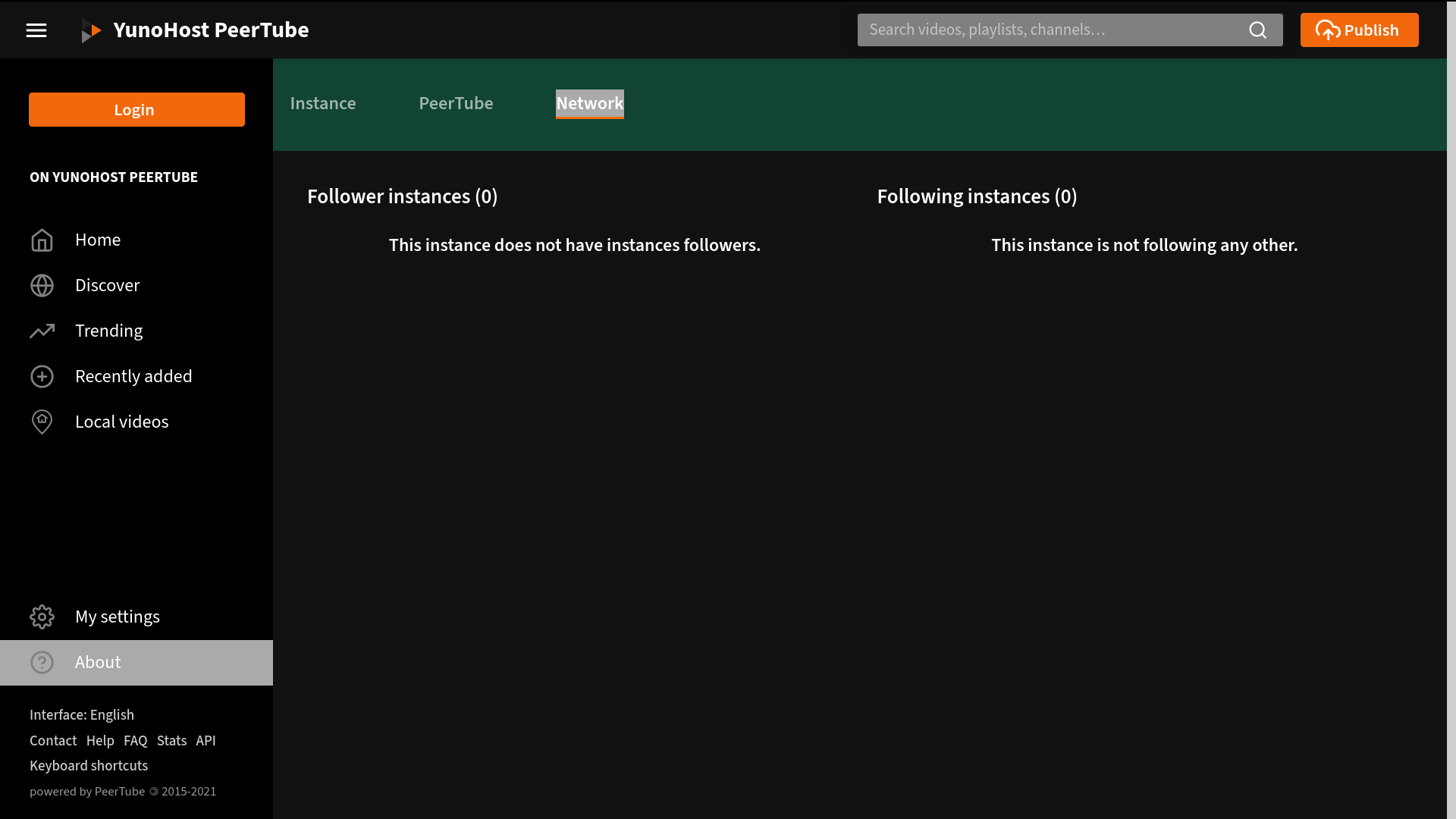Click the Local videos pin icon
1456x819 pixels.
coord(42,422)
